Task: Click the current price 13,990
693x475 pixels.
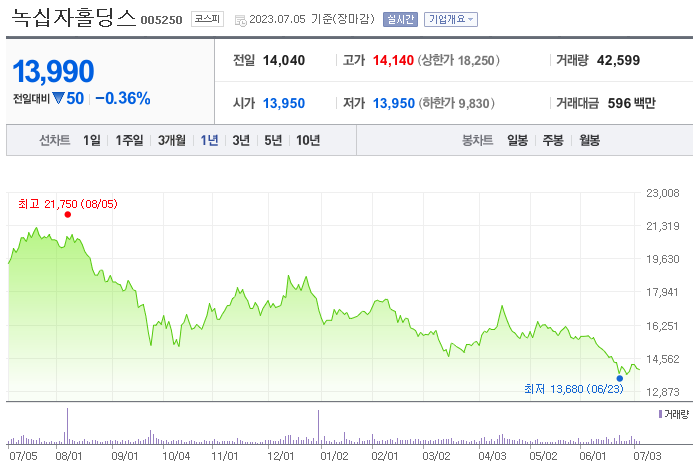Action: [x=53, y=71]
